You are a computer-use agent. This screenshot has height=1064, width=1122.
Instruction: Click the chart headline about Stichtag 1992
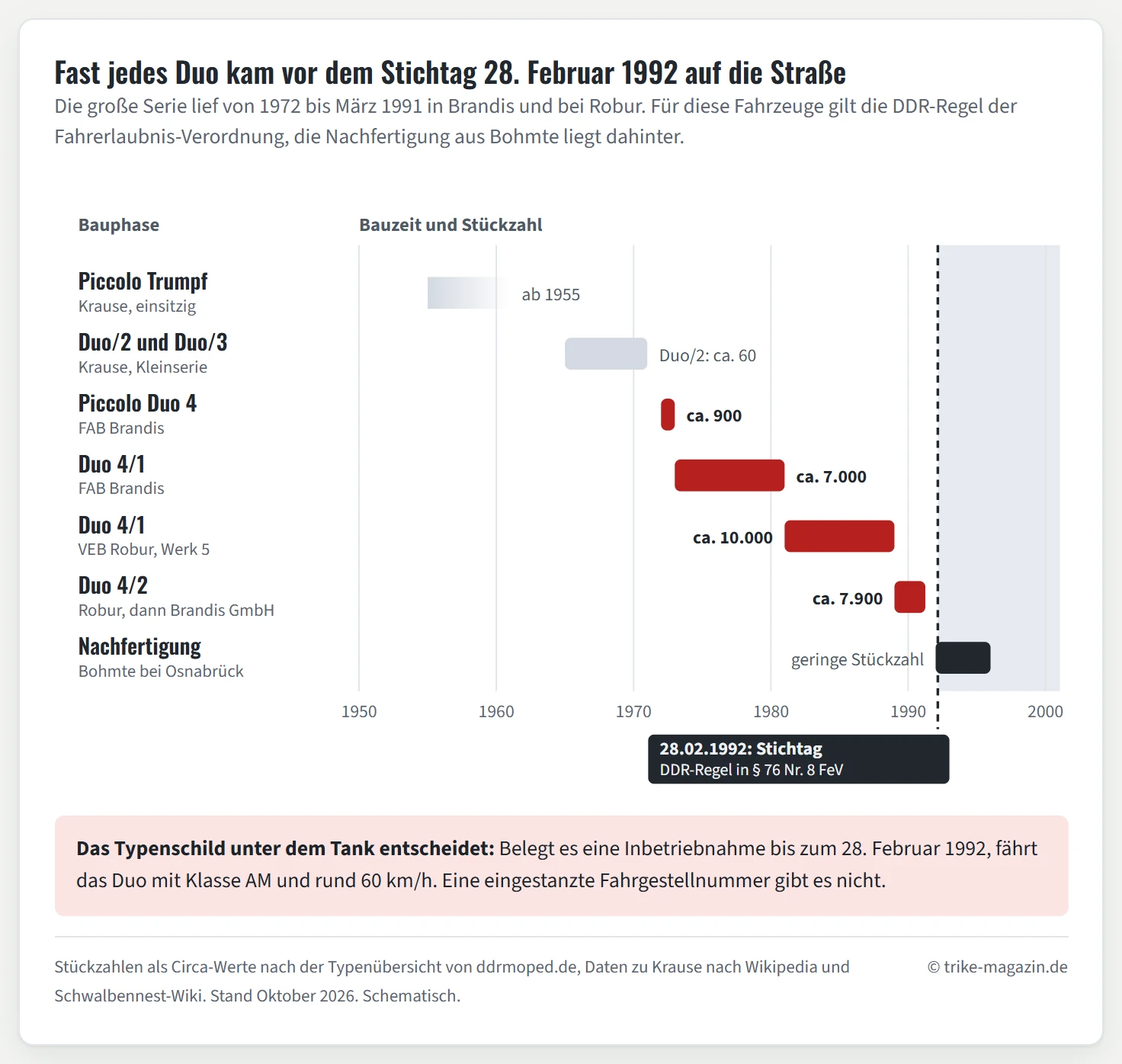450,73
